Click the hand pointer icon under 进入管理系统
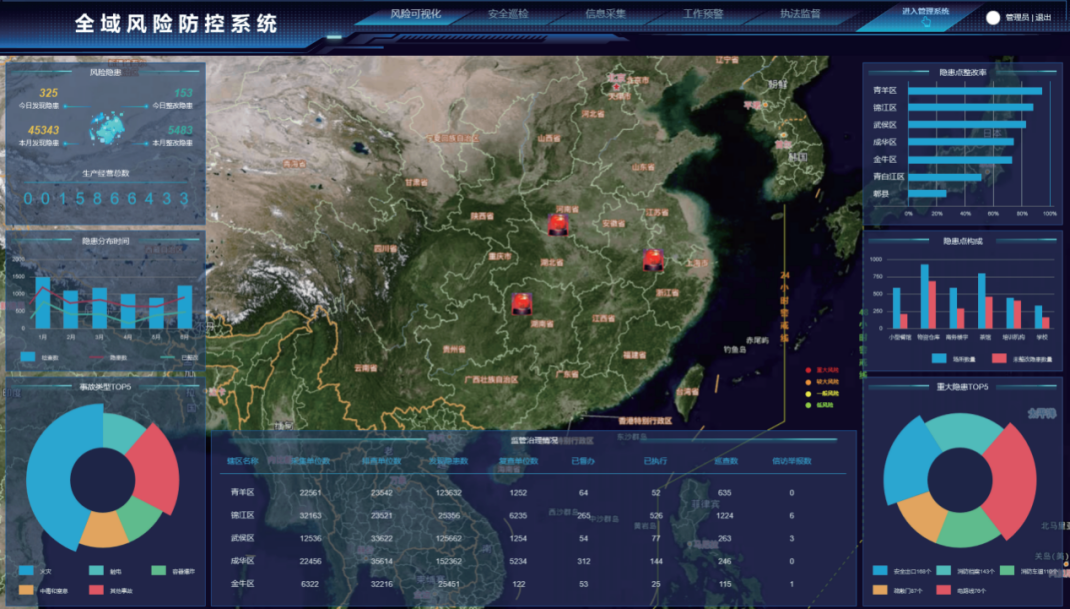 (x=925, y=24)
